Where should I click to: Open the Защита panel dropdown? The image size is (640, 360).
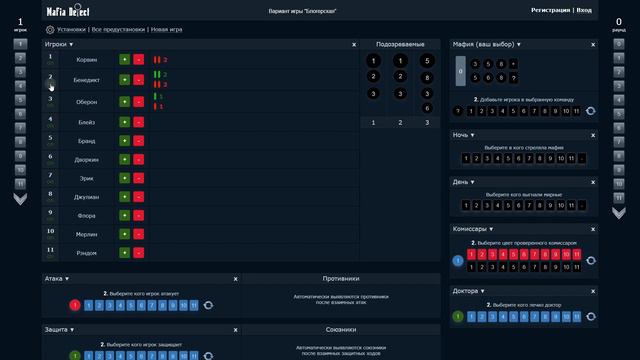(x=72, y=330)
